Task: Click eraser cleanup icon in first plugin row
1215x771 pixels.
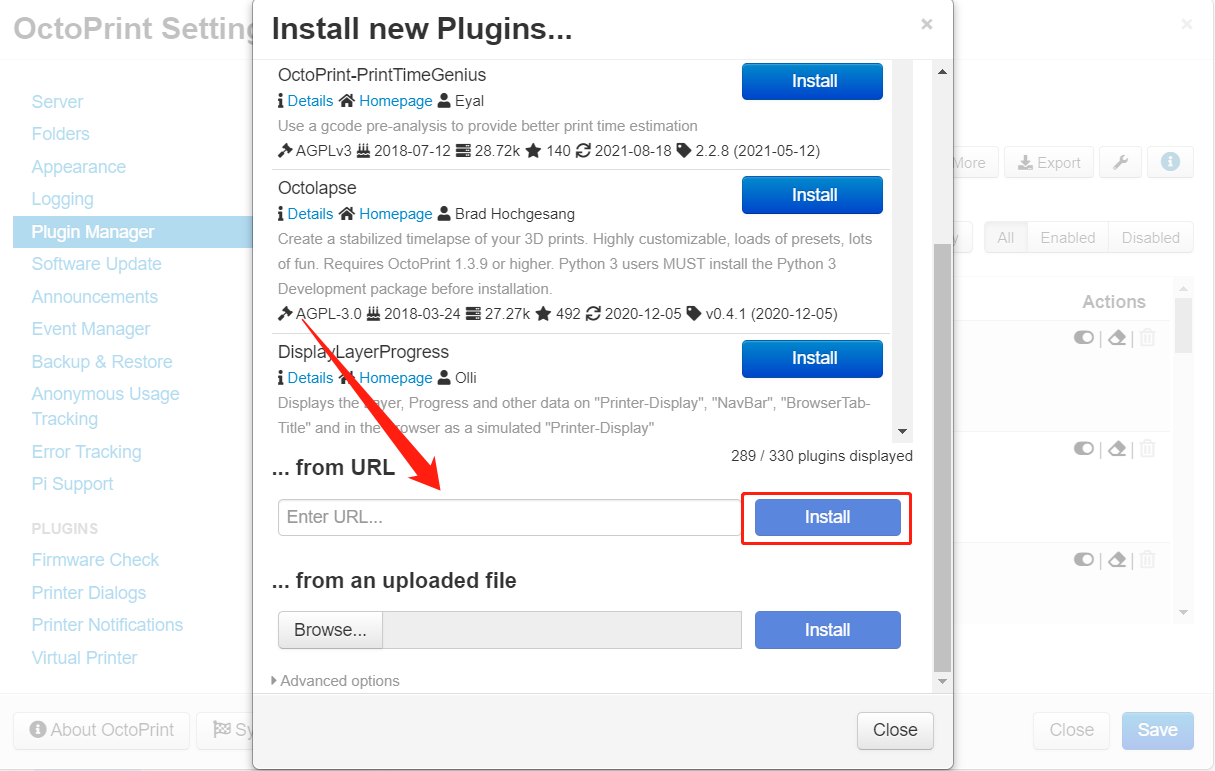Action: (1118, 338)
